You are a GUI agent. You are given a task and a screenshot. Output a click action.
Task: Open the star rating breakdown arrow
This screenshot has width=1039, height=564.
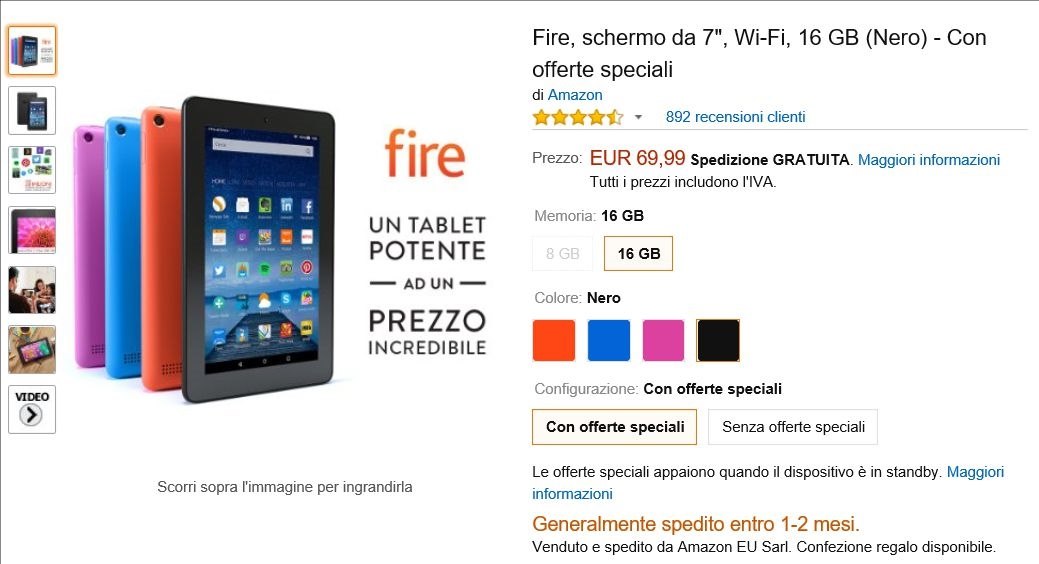[x=638, y=117]
